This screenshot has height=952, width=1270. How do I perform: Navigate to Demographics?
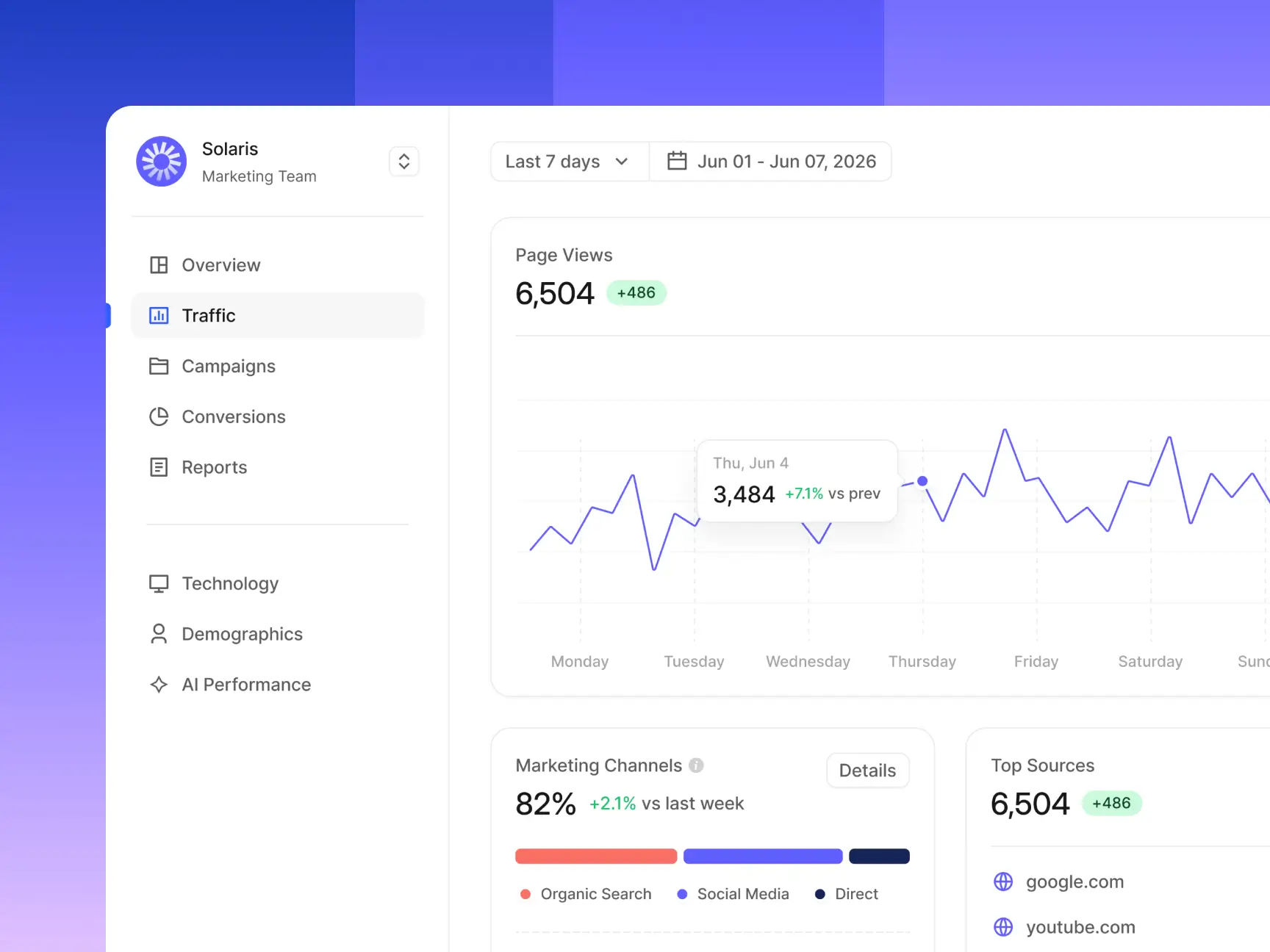(x=278, y=634)
